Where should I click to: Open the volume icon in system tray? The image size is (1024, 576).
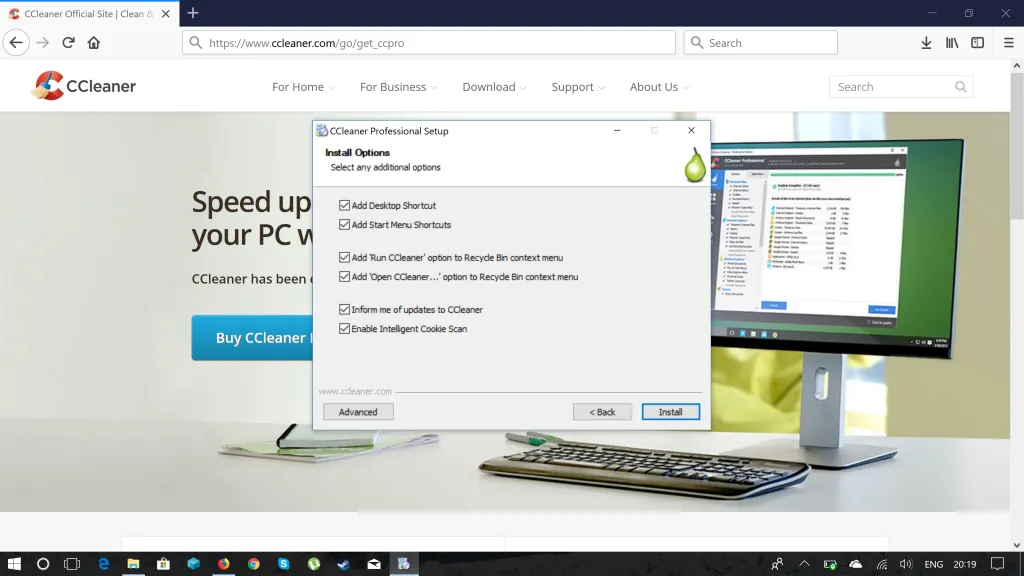pos(905,564)
